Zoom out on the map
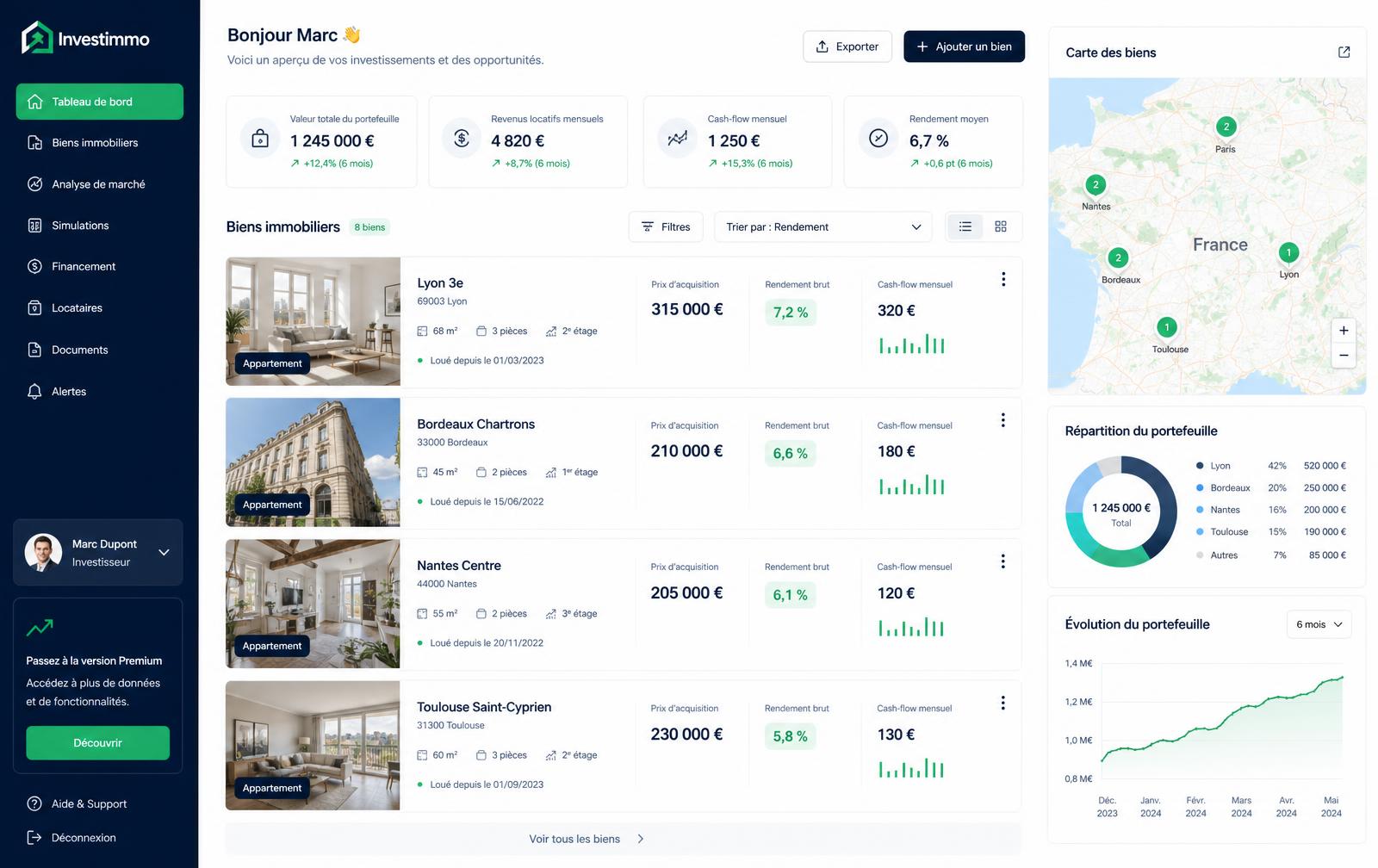1378x868 pixels. 1344,355
